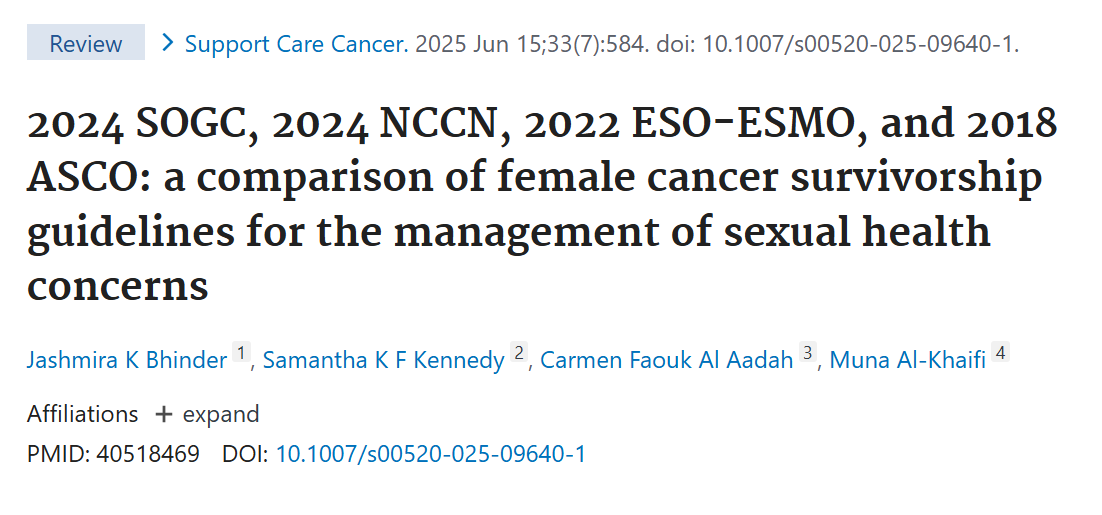Screen dimensions: 1102x515
Task: Click affiliation superscript 1 after Bhinder
Action: 240,353
